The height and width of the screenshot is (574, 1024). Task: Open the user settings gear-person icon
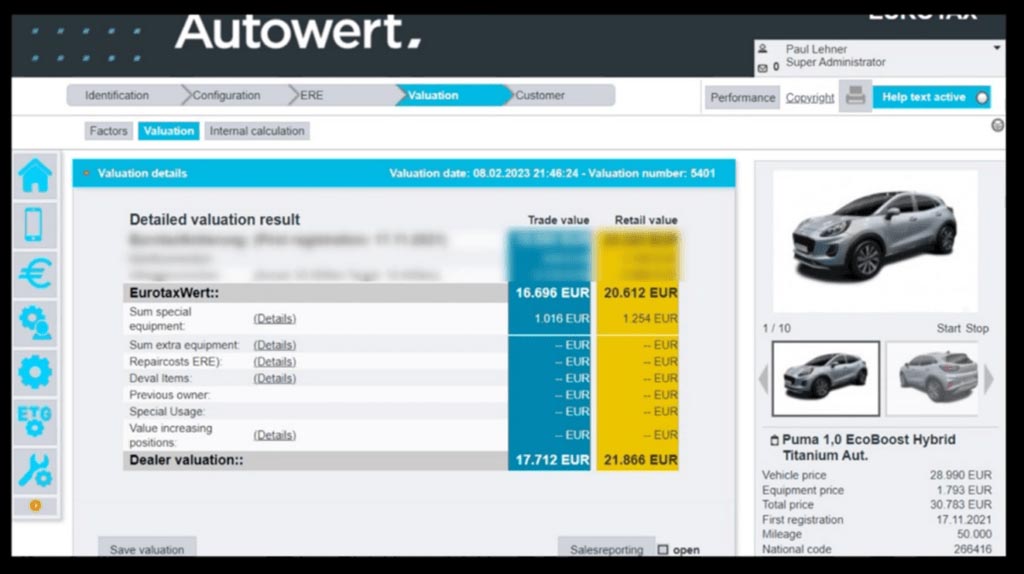pyautogui.click(x=35, y=321)
